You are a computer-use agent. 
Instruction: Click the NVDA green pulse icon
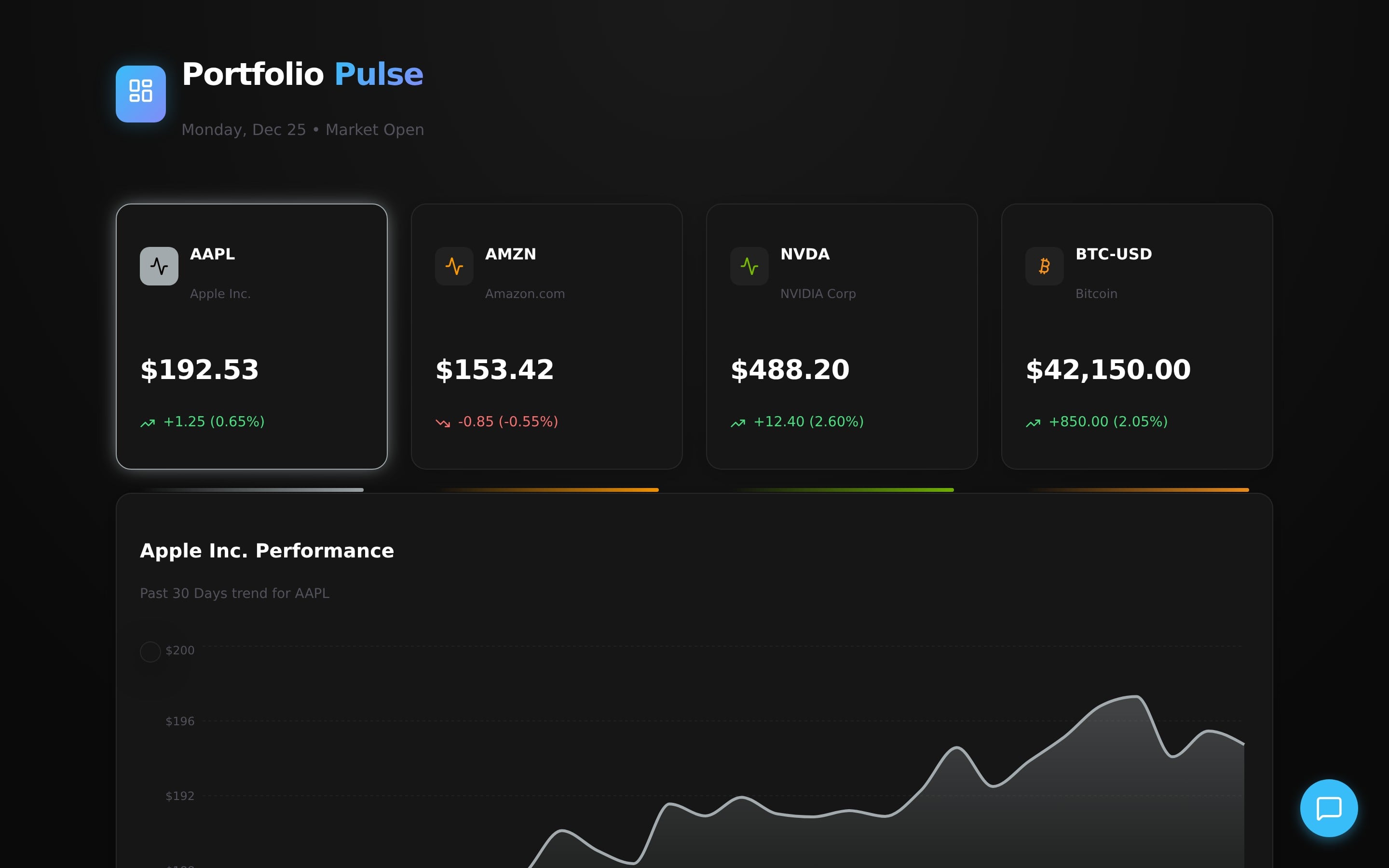click(x=749, y=266)
